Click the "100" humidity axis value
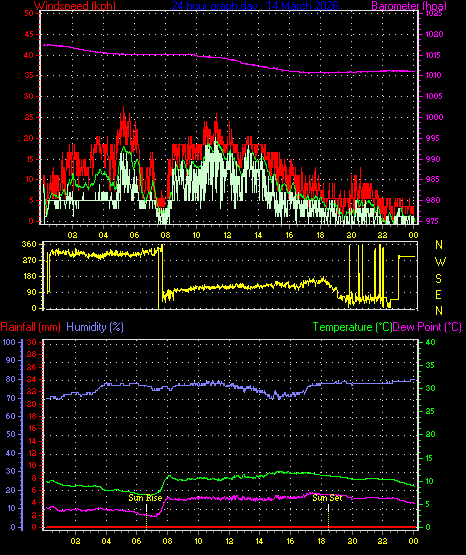The image size is (466, 555). click(9, 342)
